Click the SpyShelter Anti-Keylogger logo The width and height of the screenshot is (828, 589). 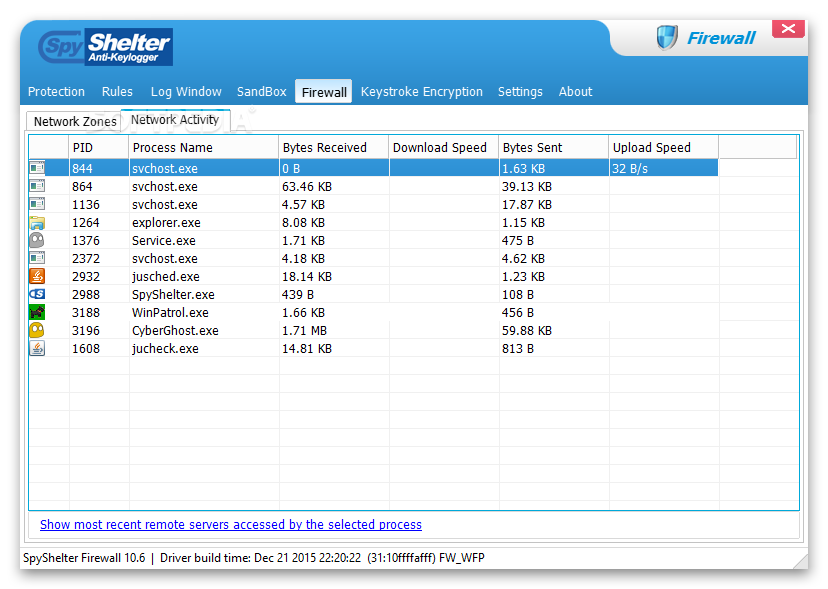[105, 46]
